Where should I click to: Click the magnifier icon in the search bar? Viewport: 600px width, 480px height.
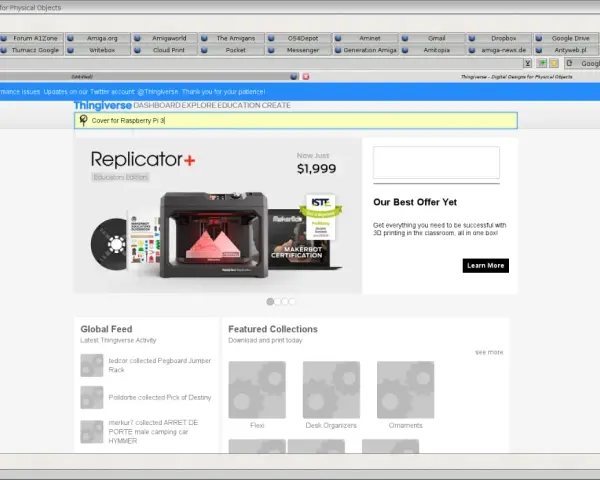tap(83, 120)
